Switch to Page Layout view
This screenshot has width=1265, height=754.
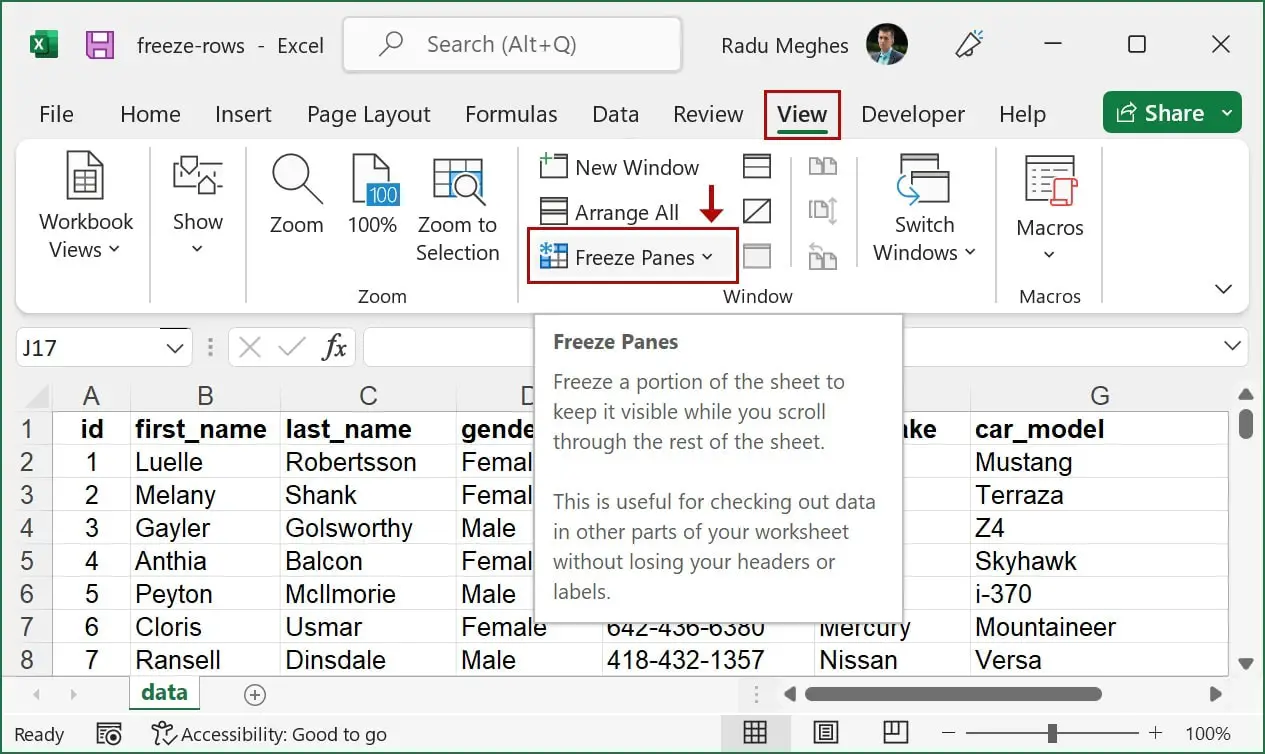coord(825,733)
